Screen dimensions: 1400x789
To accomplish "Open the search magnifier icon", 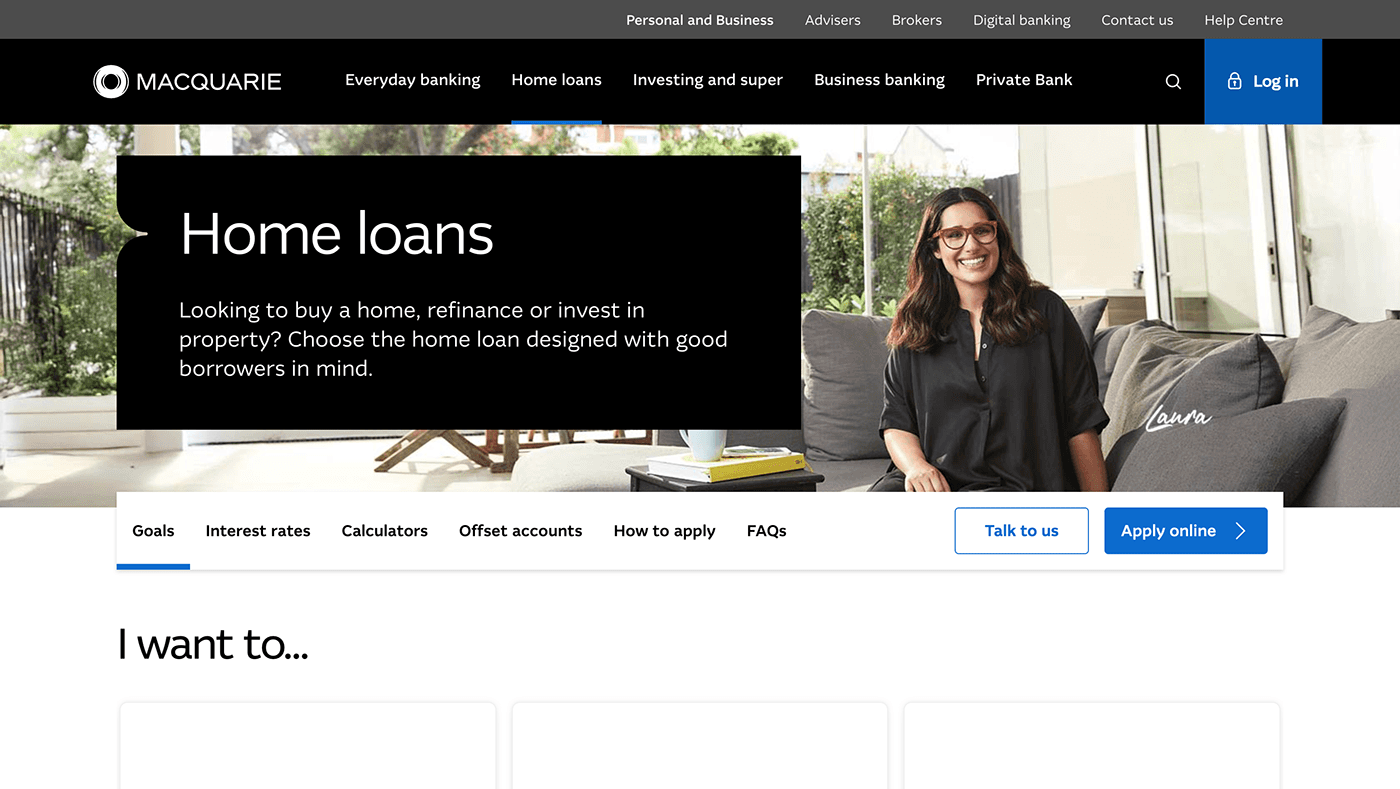I will pyautogui.click(x=1173, y=82).
